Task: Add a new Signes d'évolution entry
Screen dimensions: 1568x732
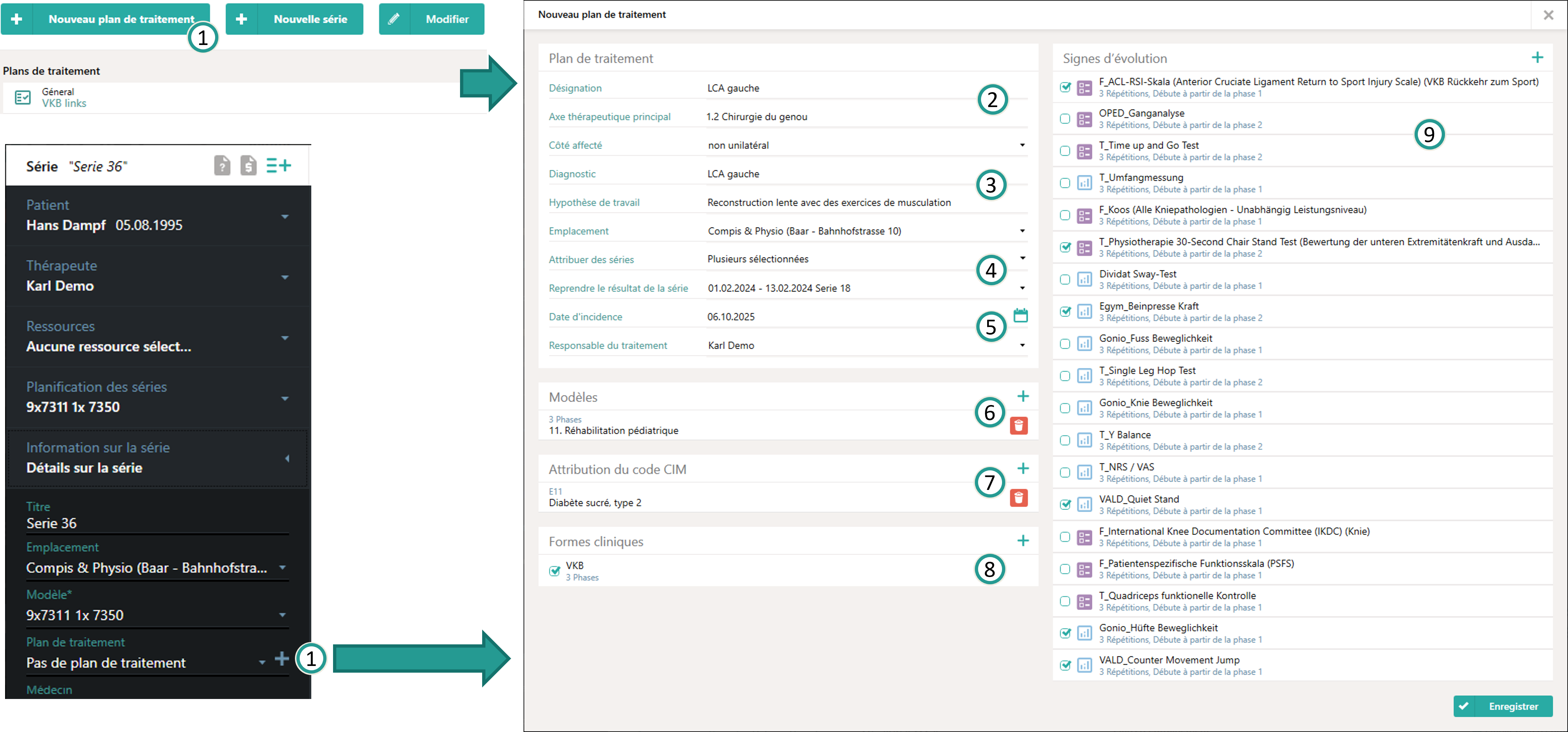Action: [x=1537, y=58]
